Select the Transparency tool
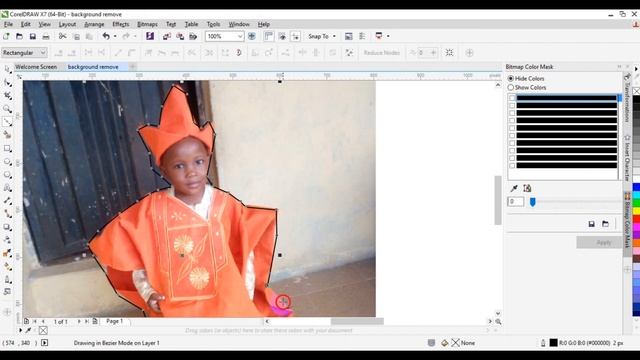 (8, 240)
